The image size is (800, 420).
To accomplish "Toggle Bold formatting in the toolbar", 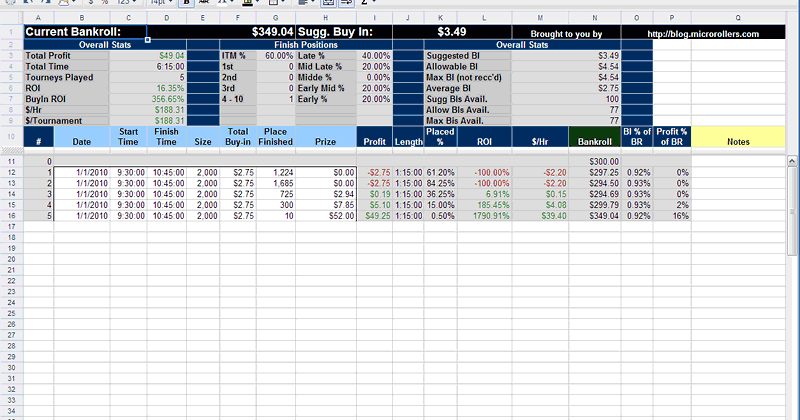I will [x=187, y=3].
